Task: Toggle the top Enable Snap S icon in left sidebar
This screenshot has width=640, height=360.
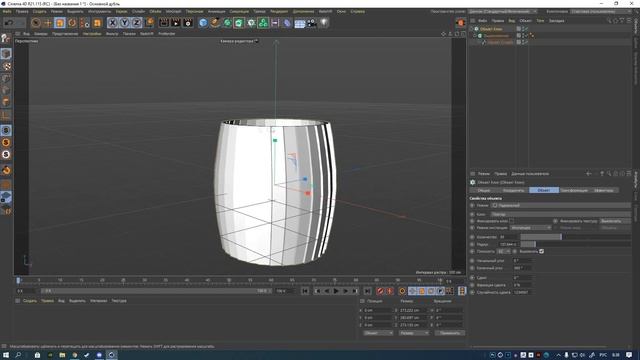Action: pyautogui.click(x=6, y=131)
